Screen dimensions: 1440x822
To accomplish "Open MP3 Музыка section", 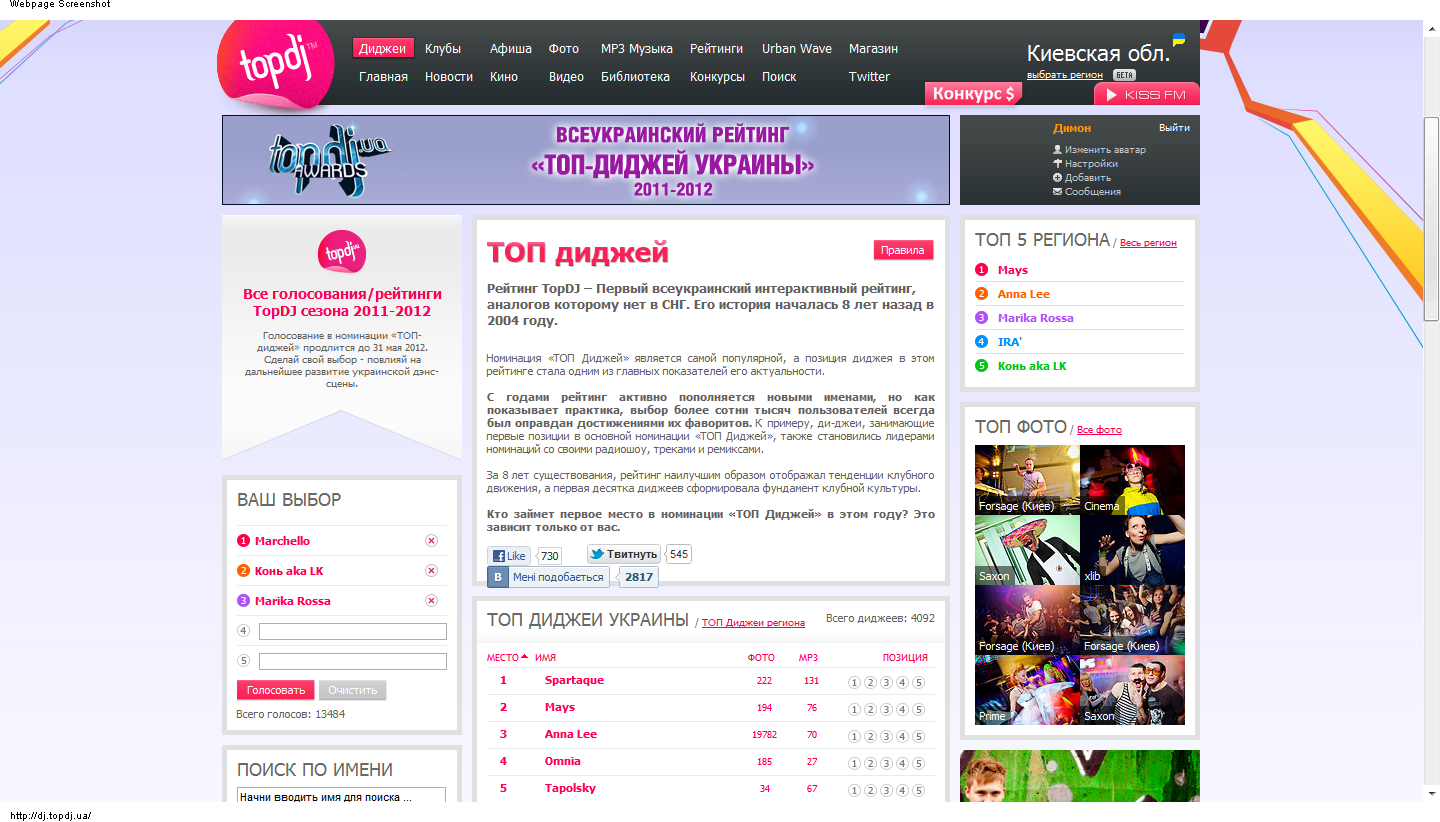I will [x=637, y=48].
